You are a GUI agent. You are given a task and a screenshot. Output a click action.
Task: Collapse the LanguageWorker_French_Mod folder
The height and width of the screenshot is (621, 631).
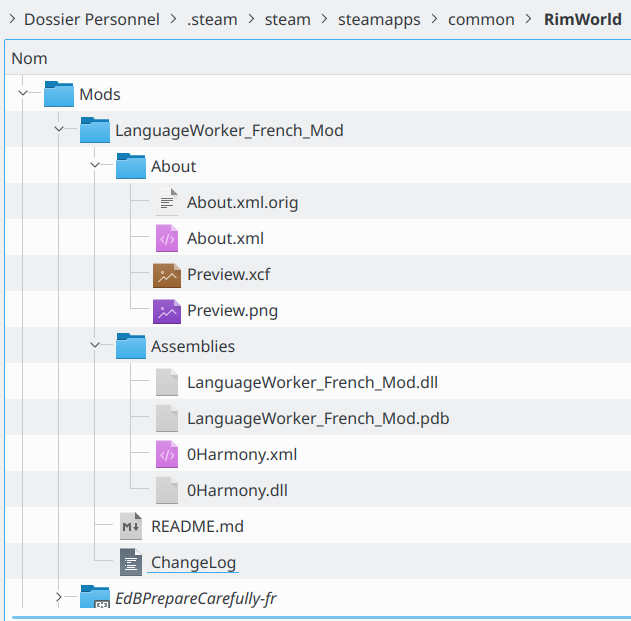(59, 129)
